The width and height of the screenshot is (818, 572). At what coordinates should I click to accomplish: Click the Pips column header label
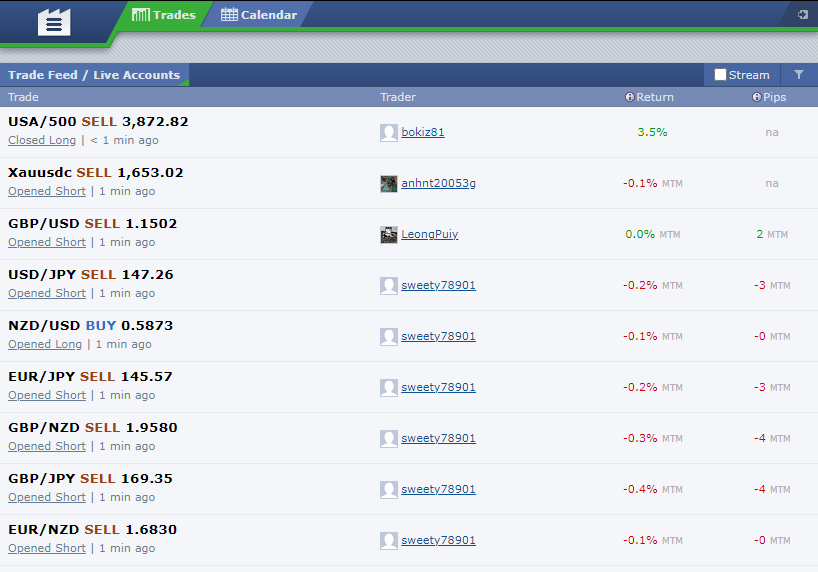click(775, 97)
